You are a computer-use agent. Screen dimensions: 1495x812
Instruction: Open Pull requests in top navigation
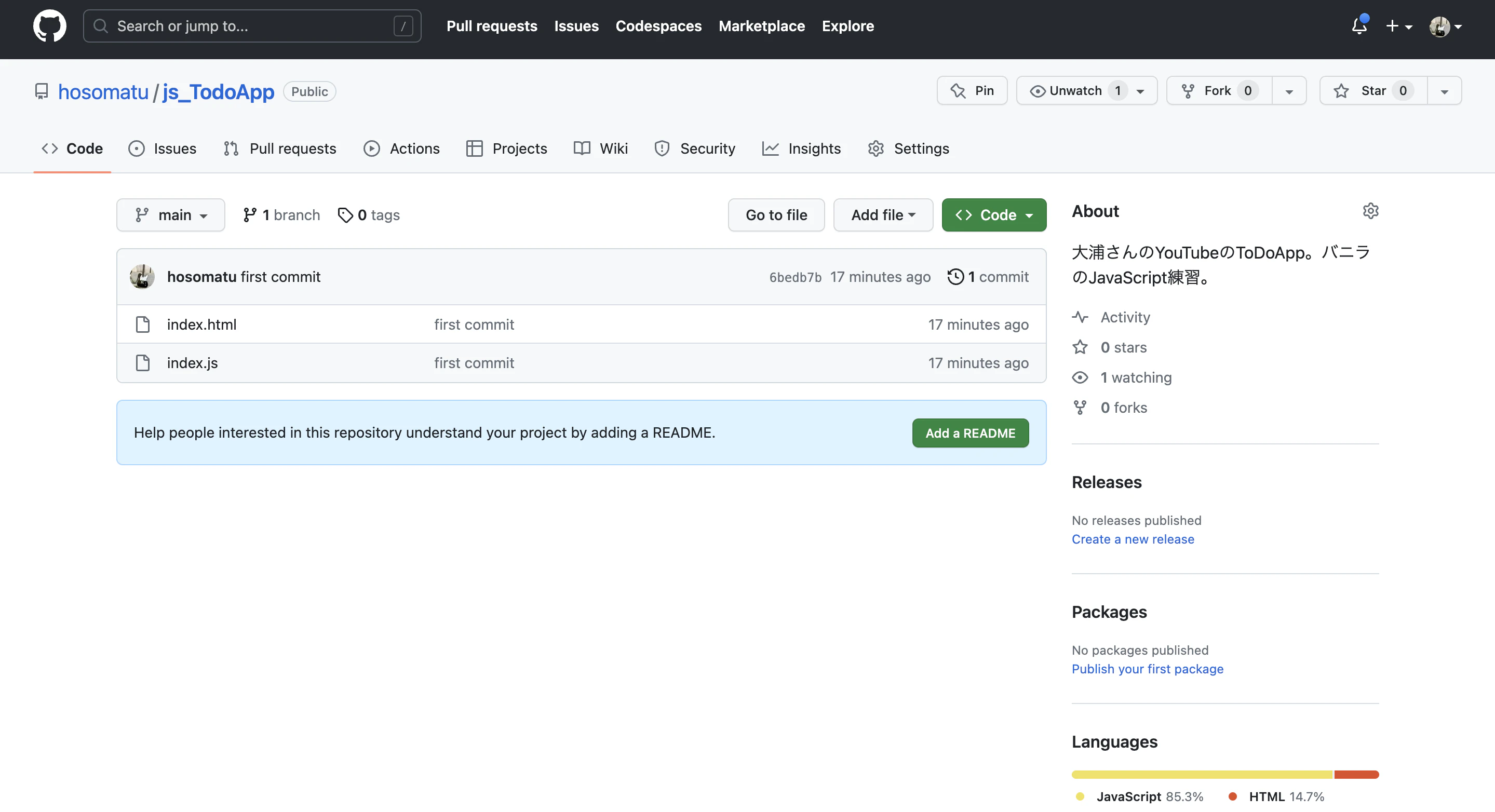point(492,26)
